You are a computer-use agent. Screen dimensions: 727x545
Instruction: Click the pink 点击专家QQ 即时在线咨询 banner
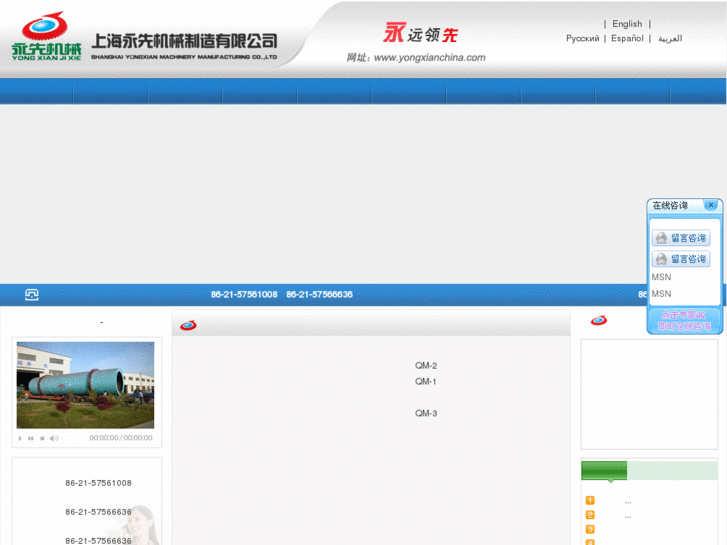(x=684, y=321)
